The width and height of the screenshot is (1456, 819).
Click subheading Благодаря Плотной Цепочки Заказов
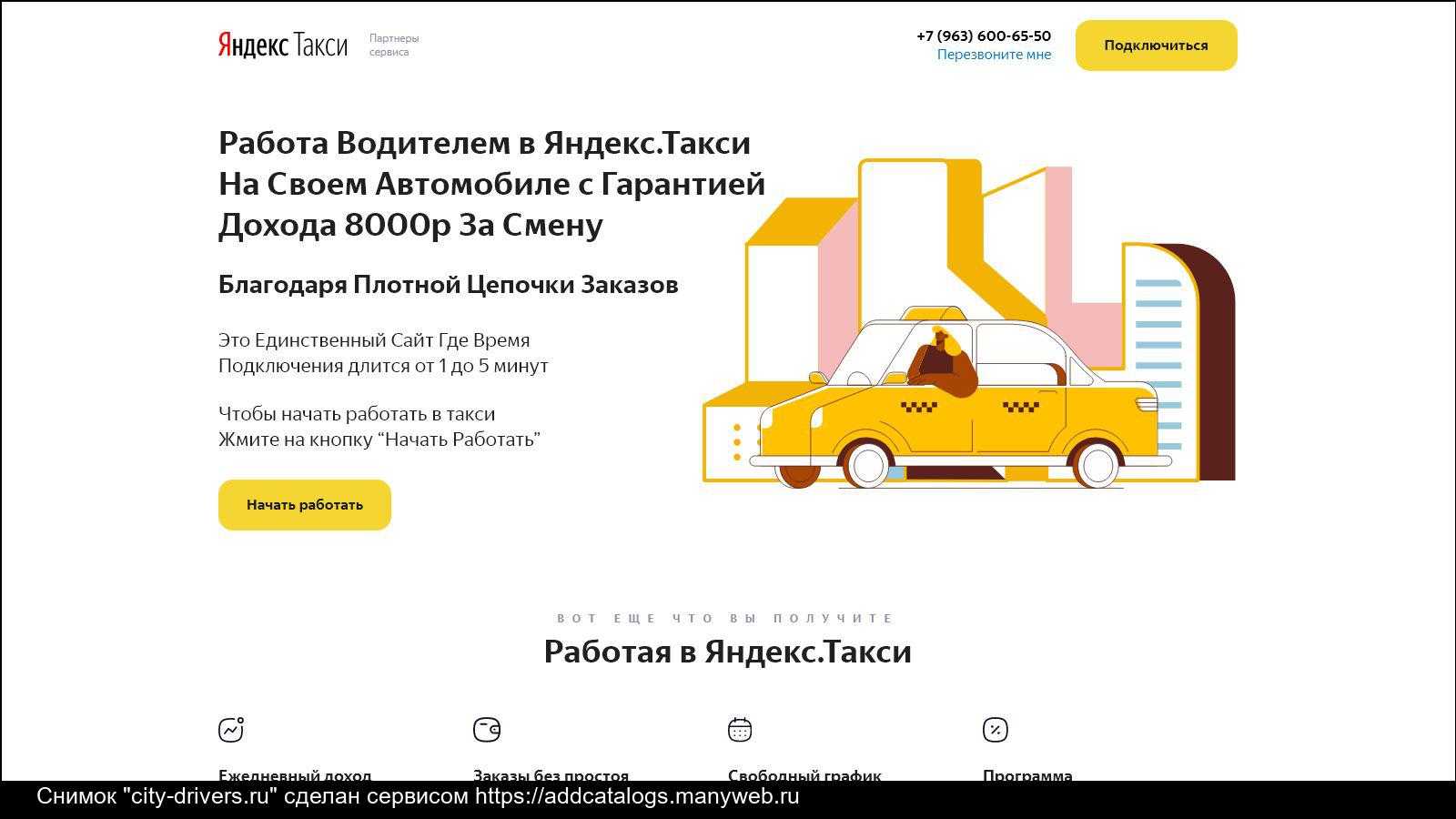(449, 285)
